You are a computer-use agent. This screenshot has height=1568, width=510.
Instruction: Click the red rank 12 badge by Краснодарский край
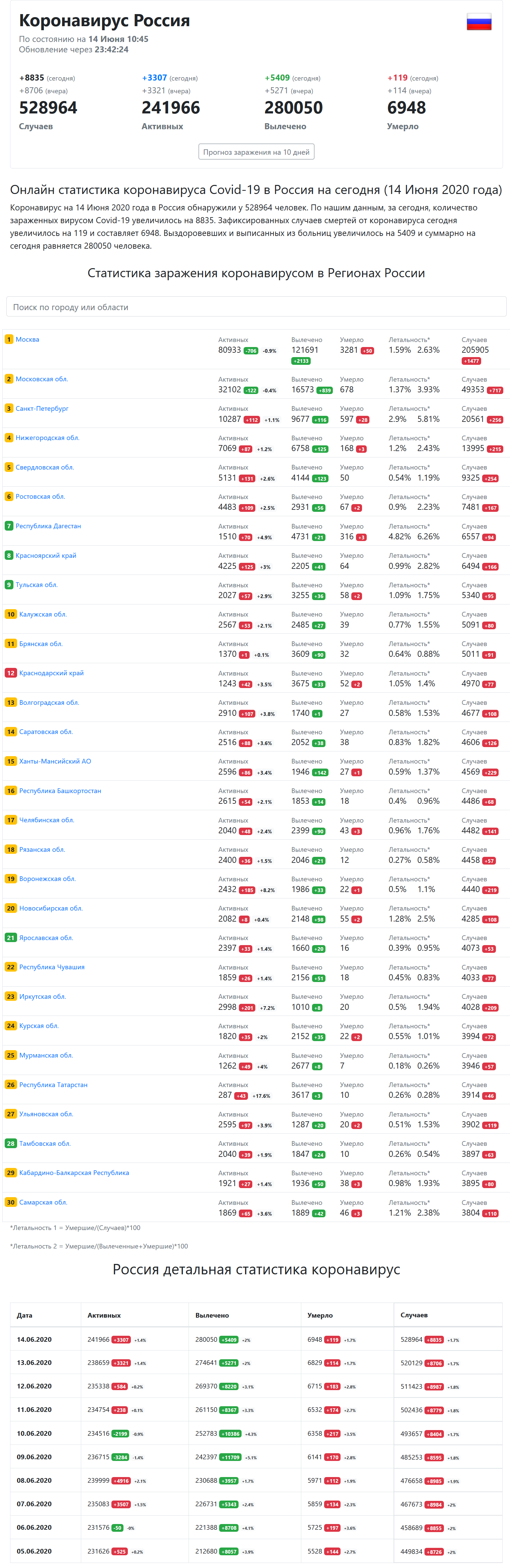[x=10, y=673]
